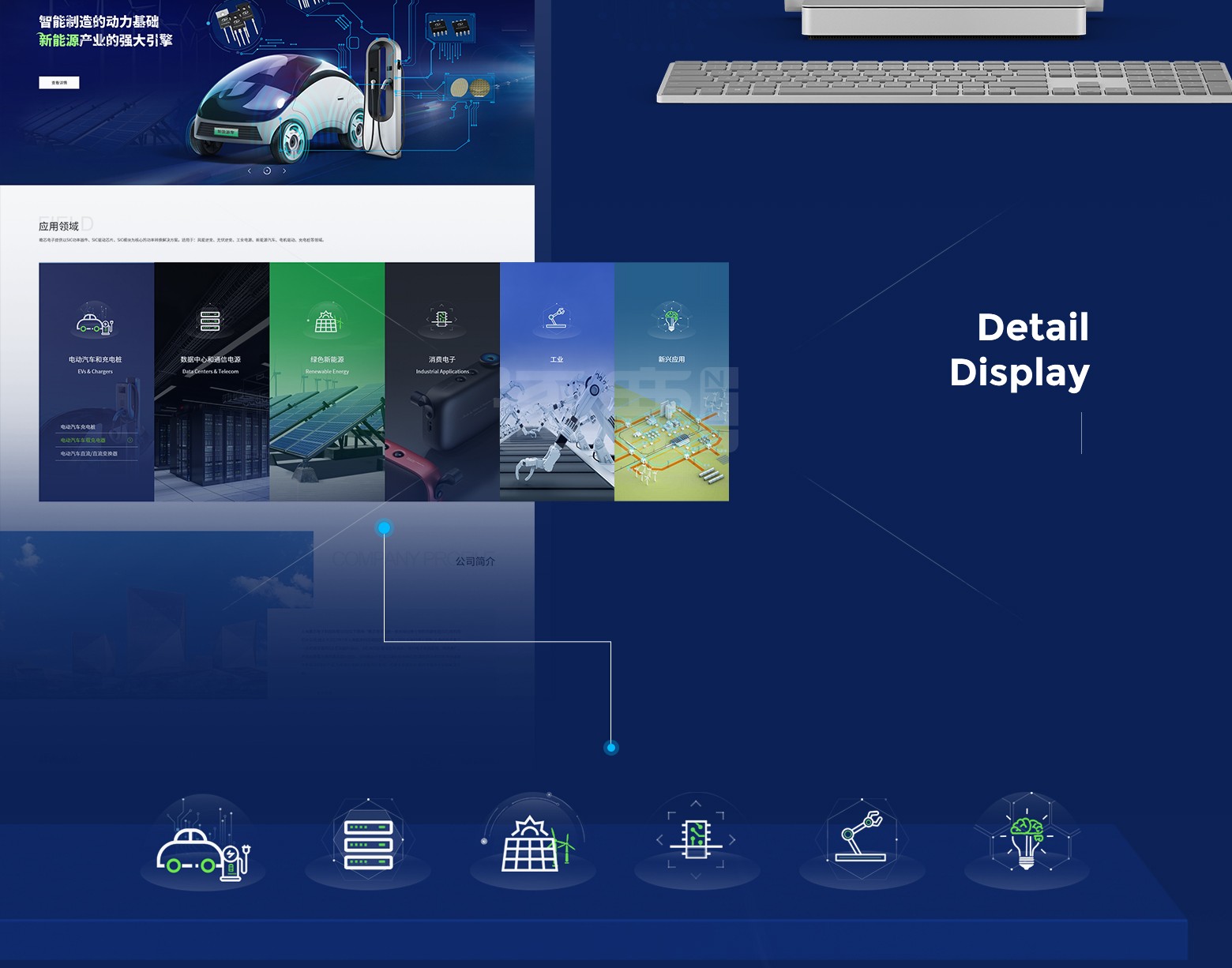The width and height of the screenshot is (1232, 968).
Task: Click the white 查看详情 banner button
Action: click(x=59, y=82)
